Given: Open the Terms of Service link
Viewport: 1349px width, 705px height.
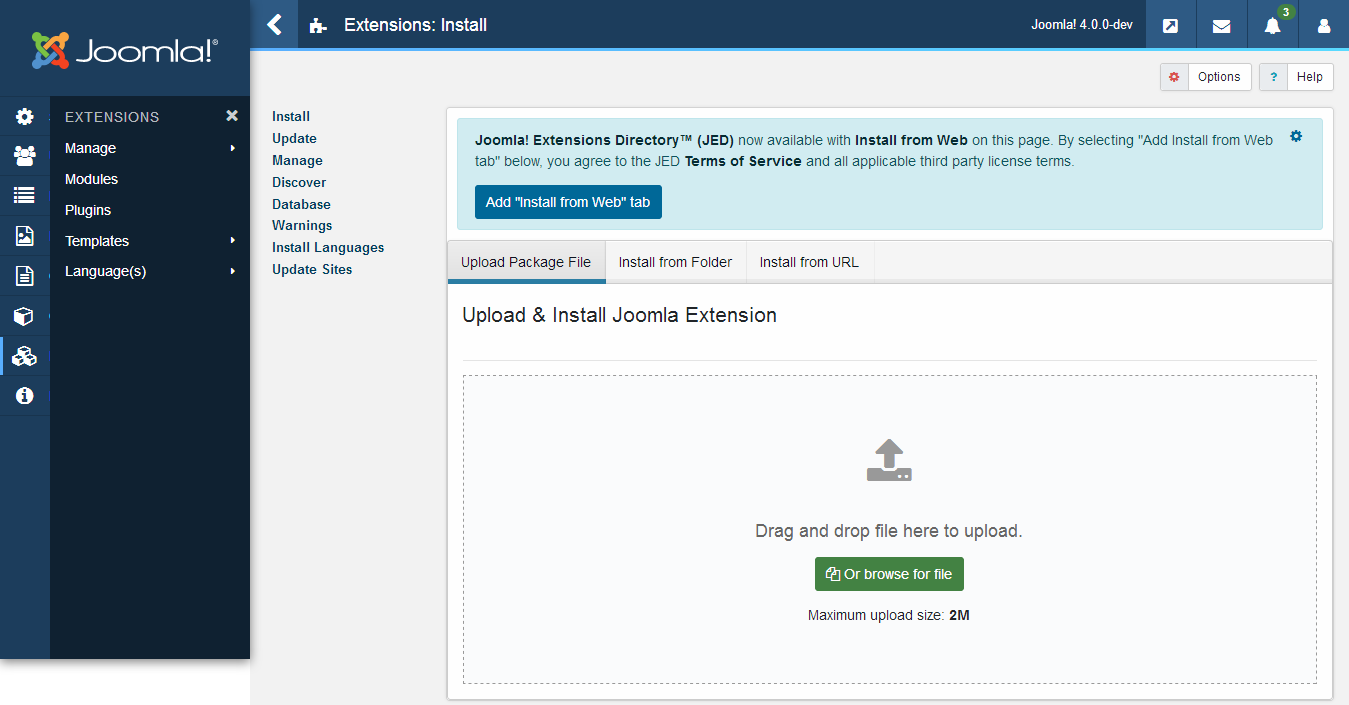Looking at the screenshot, I should [743, 161].
